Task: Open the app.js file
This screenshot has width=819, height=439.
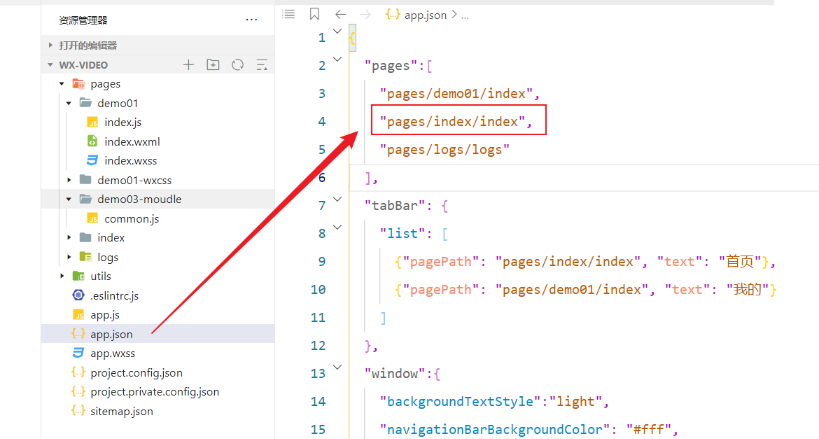Action: click(105, 315)
